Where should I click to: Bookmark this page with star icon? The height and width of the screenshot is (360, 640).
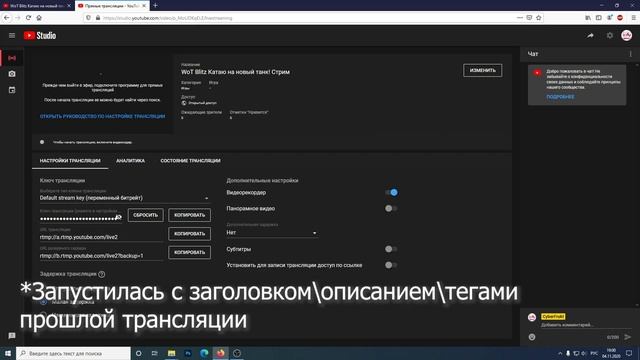[x=538, y=18]
